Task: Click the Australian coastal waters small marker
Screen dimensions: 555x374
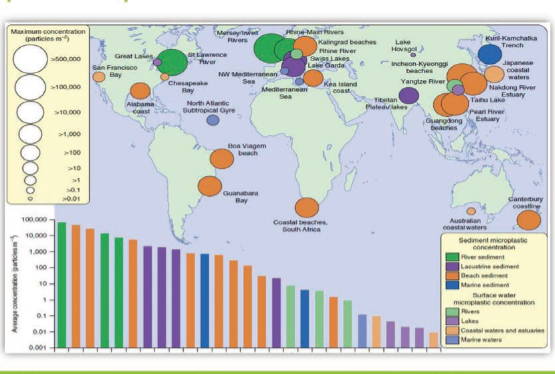Action: [x=471, y=211]
